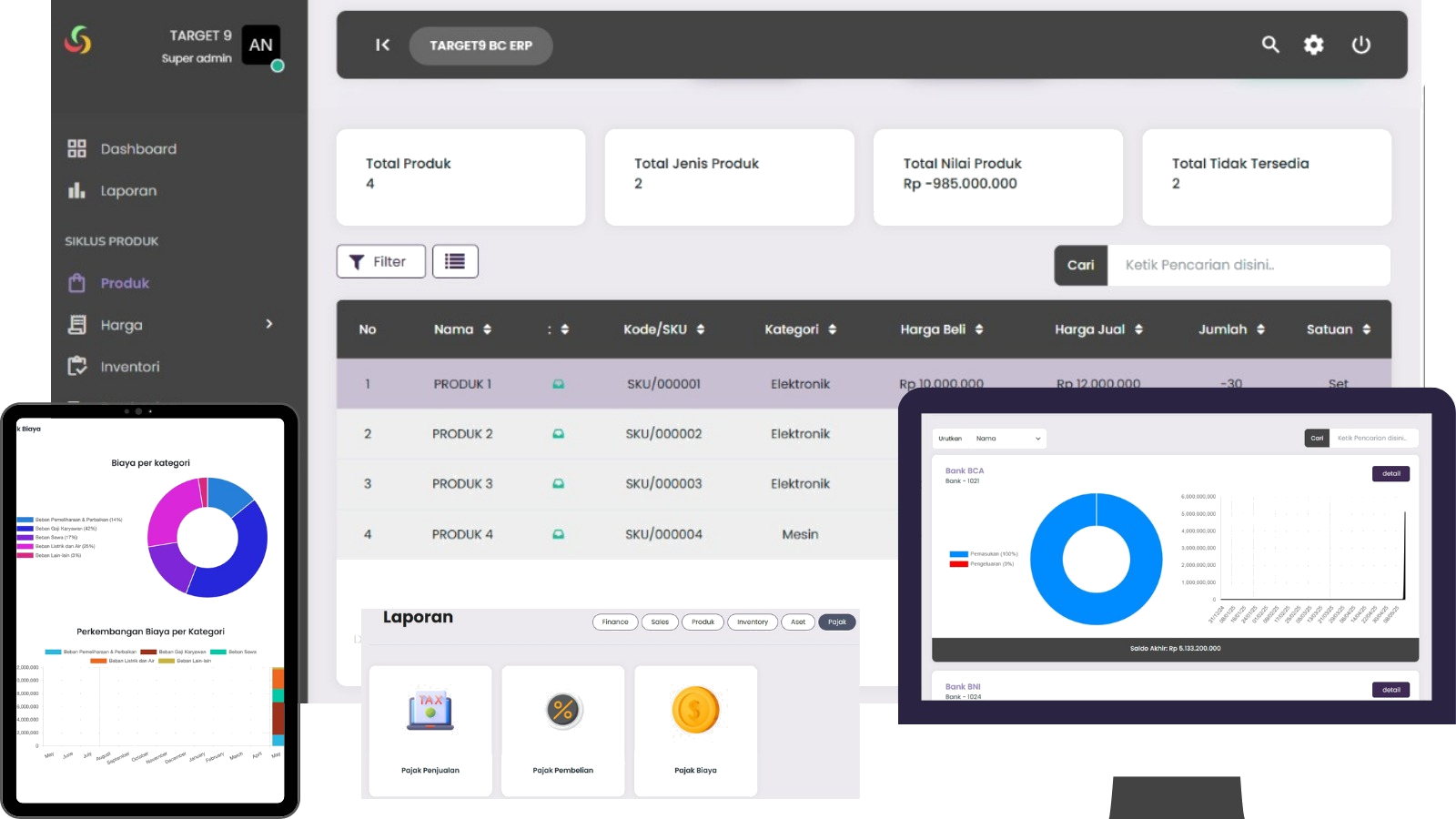
Task: Select the Pajak Biaya coin icon
Action: point(695,711)
